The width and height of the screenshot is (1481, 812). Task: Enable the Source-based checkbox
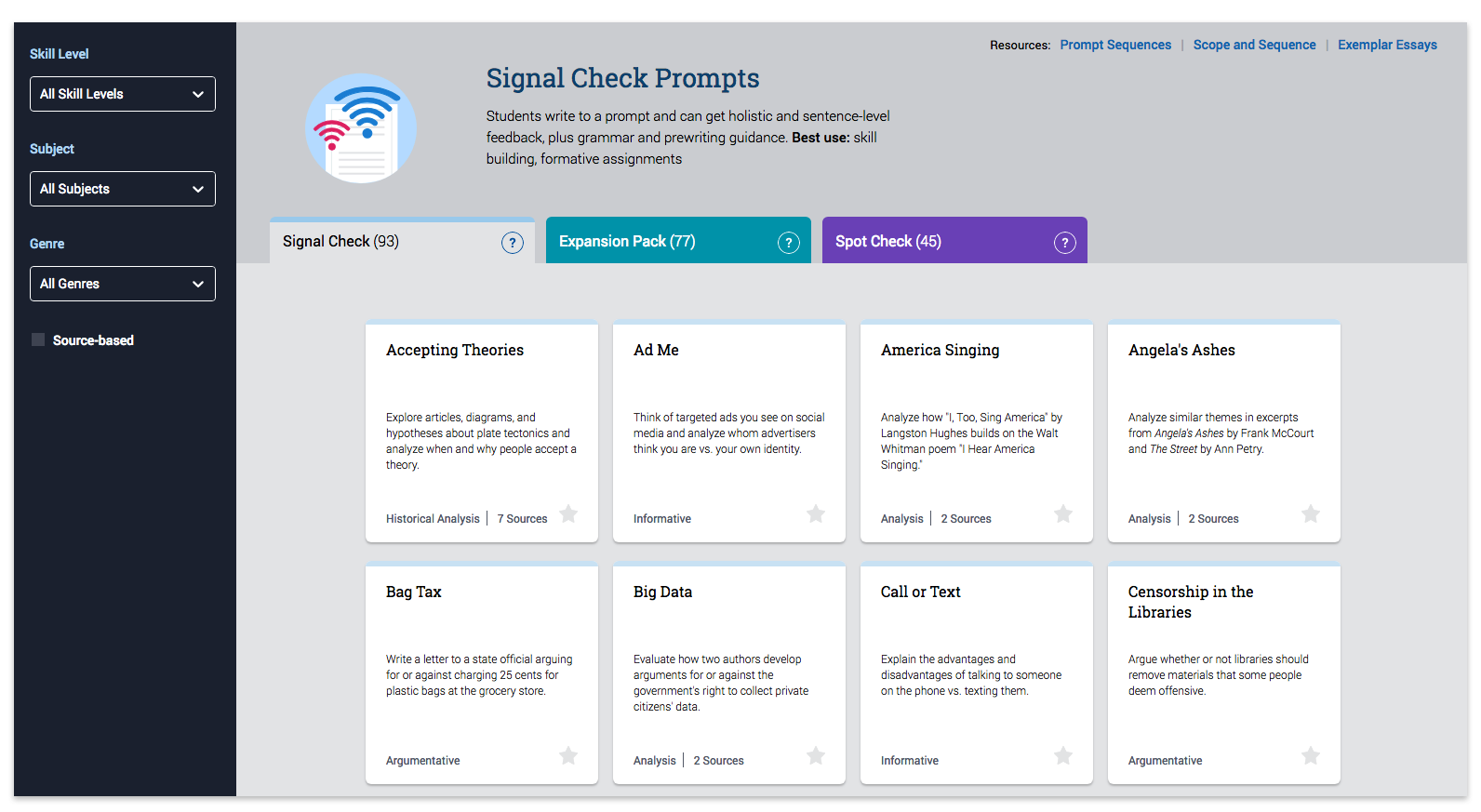click(38, 339)
